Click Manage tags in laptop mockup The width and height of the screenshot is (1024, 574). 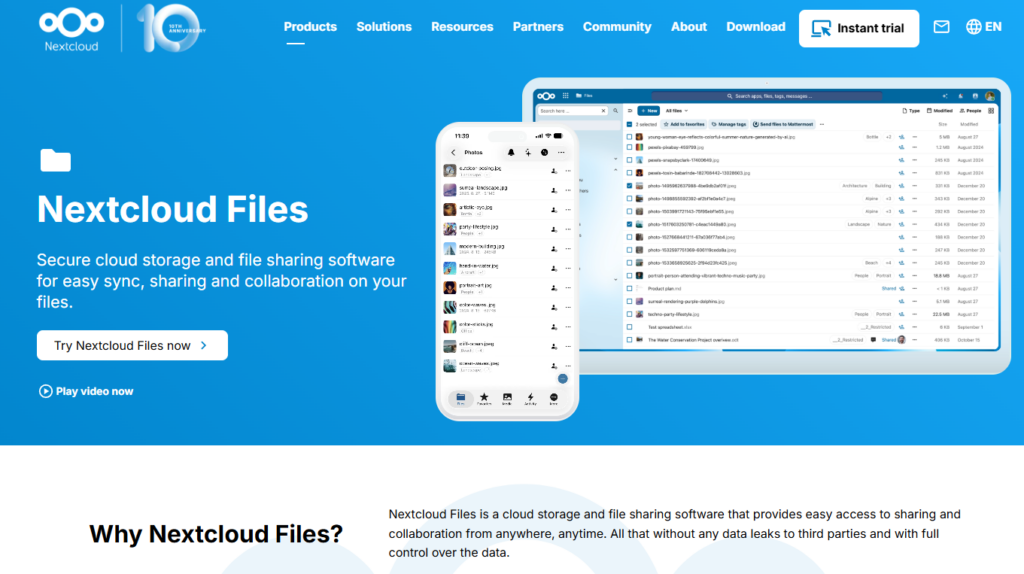coord(729,124)
